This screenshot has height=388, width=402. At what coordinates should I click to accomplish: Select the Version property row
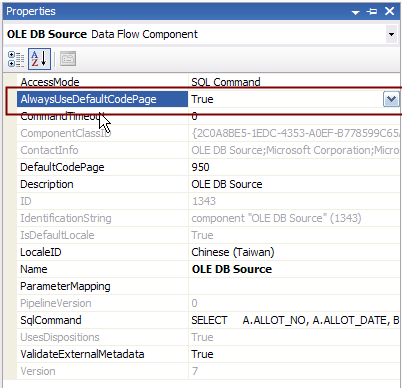pyautogui.click(x=208, y=371)
